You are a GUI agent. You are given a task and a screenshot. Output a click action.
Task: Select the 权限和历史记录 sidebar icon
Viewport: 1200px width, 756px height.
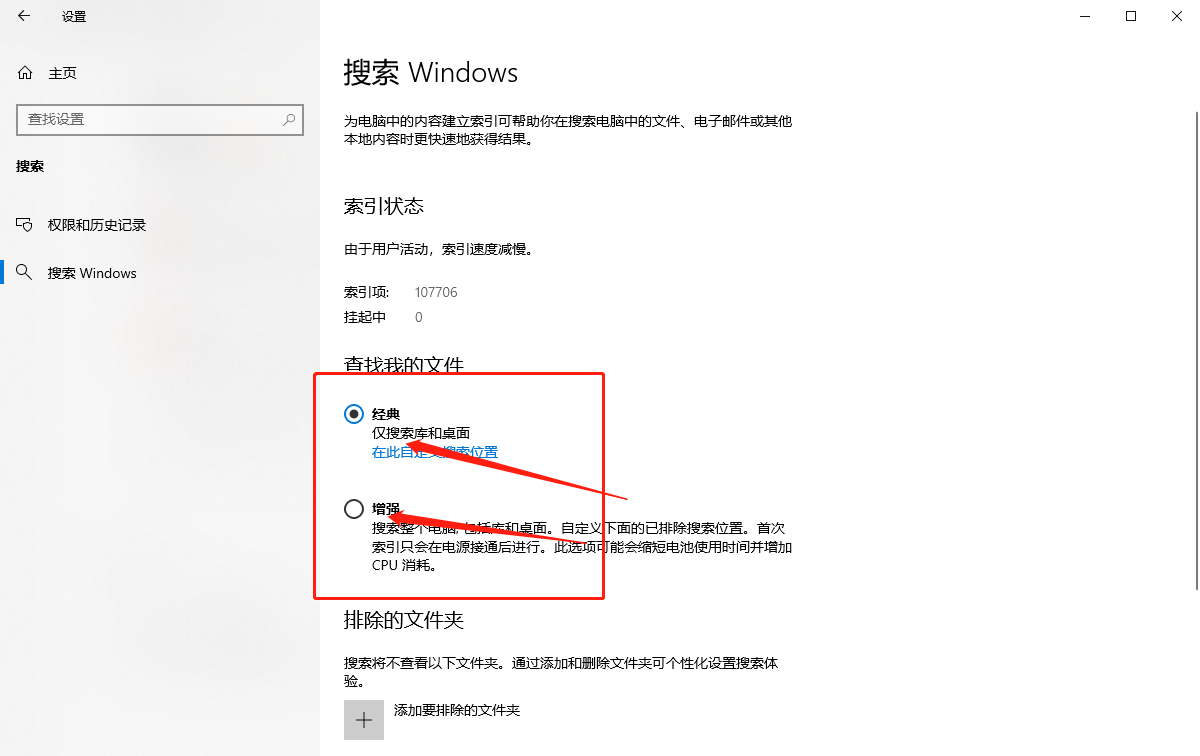25,225
